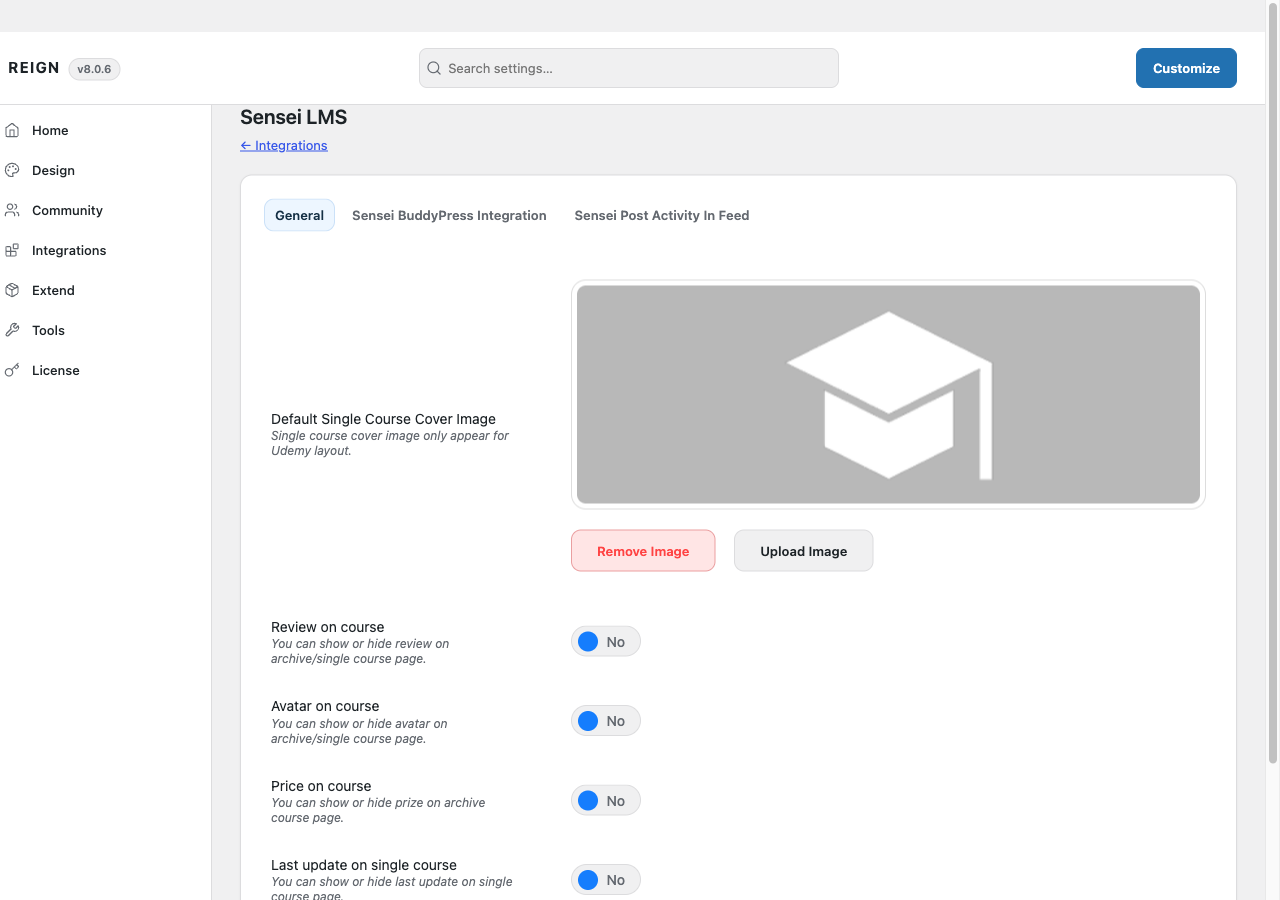
Task: Click the Extend cube icon
Action: point(12,290)
